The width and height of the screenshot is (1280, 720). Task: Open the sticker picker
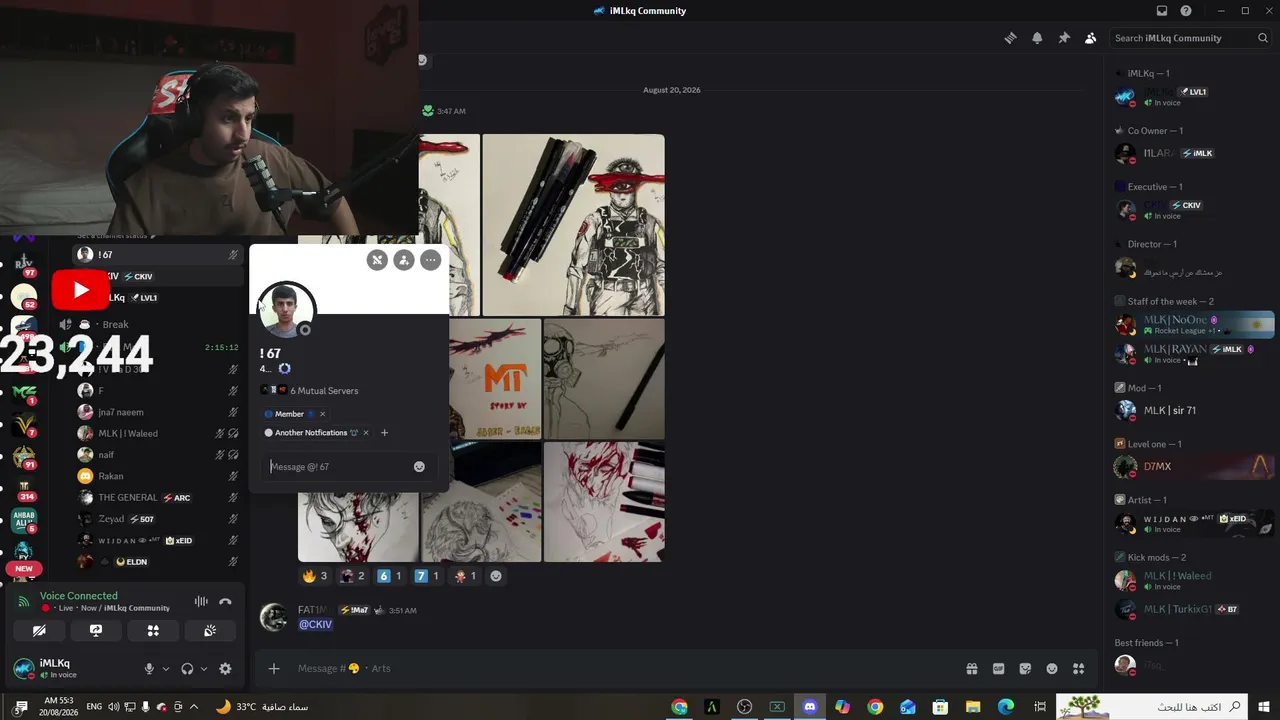tap(1025, 668)
